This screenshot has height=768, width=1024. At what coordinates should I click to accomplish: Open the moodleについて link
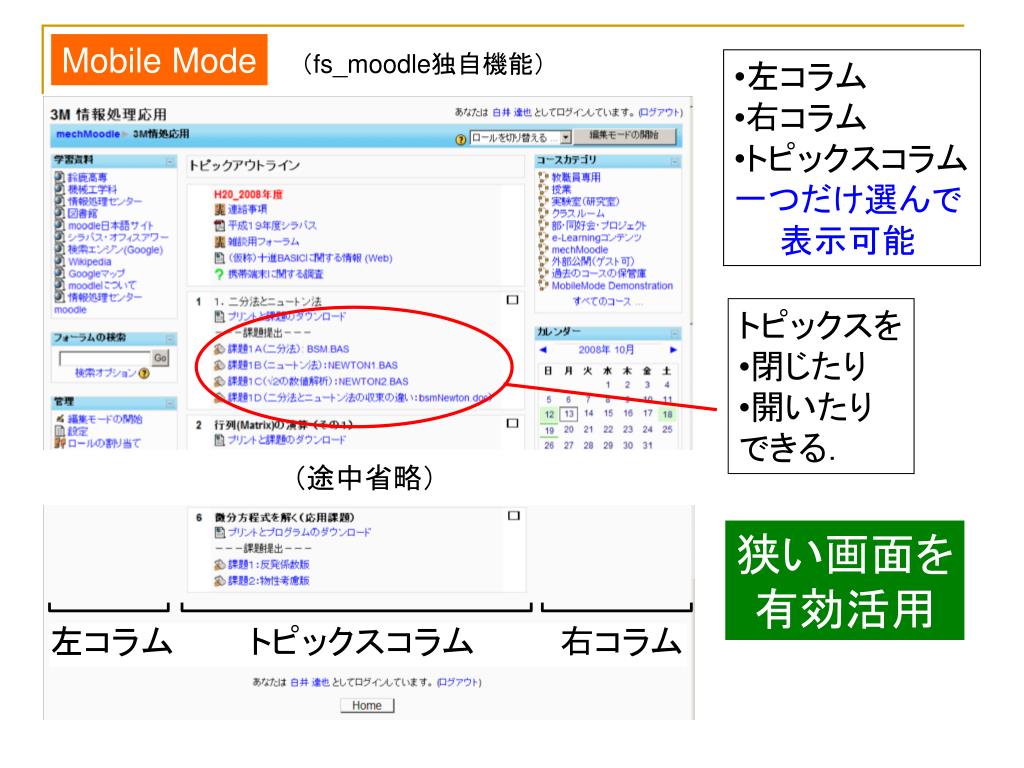103,285
